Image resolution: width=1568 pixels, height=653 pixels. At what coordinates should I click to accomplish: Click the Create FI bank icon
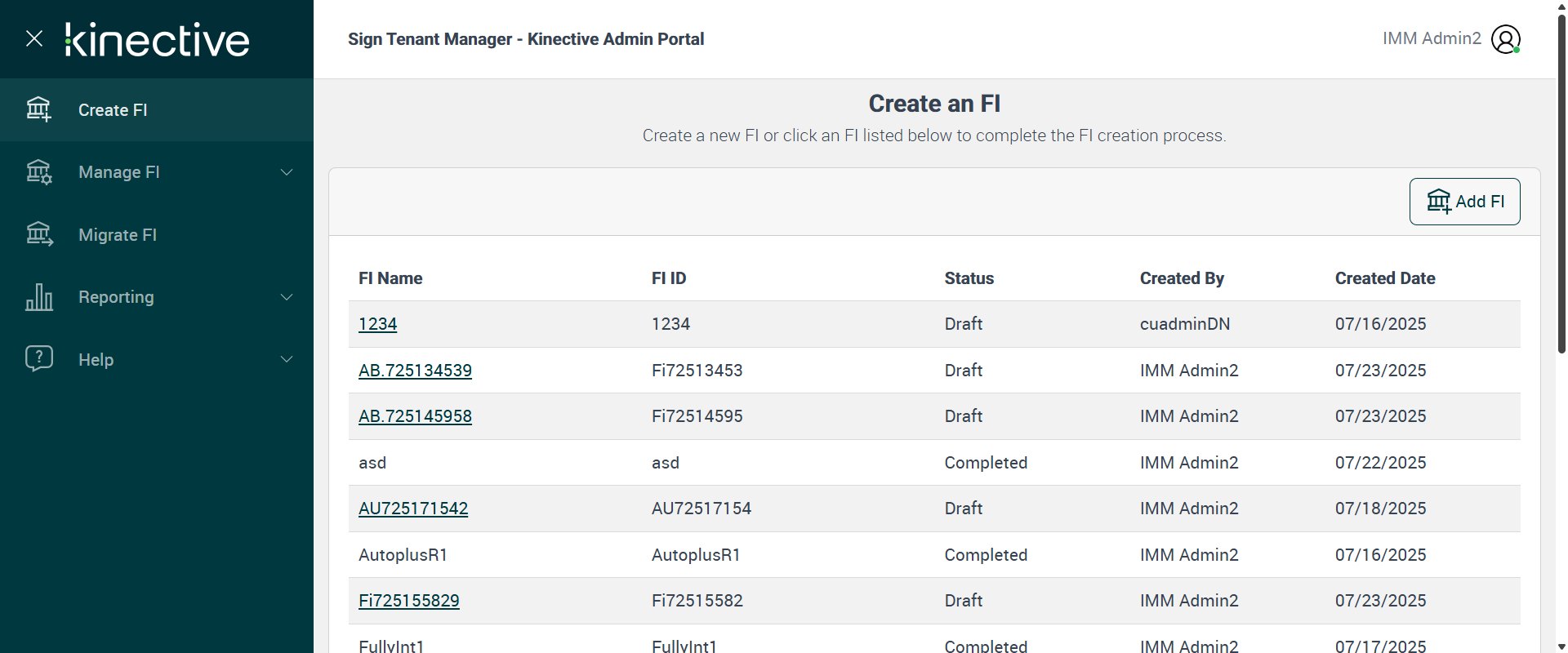click(38, 109)
